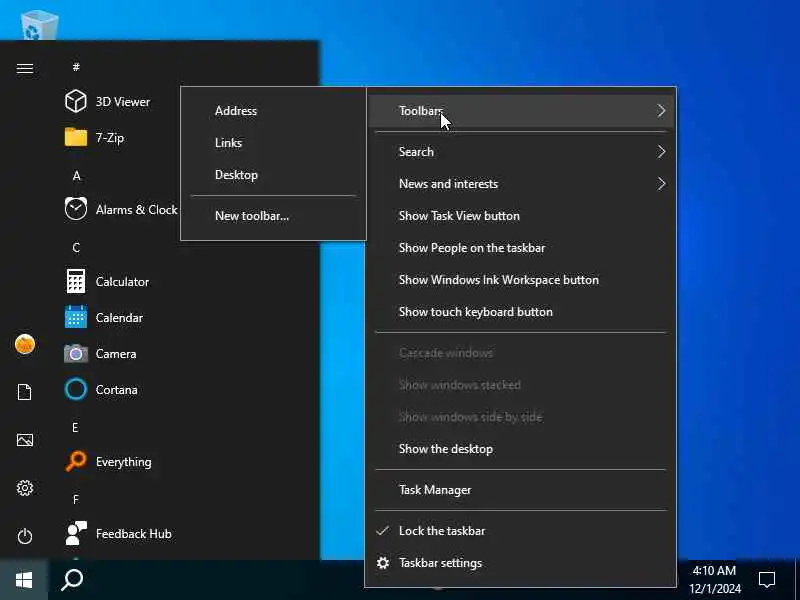This screenshot has height=600, width=800.
Task: Enable the Links toolbar
Action: tap(273, 143)
